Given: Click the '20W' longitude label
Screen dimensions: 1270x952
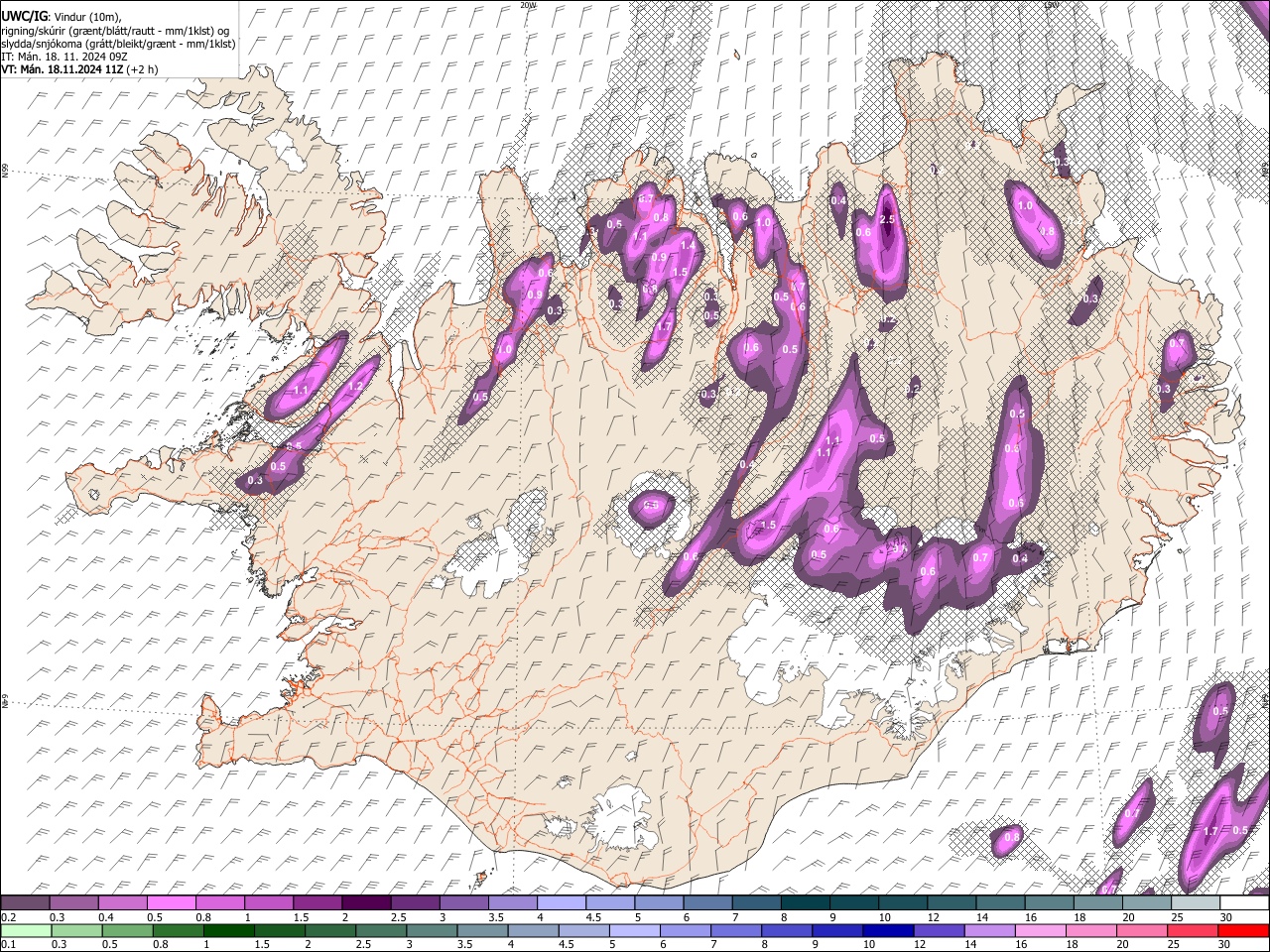Looking at the screenshot, I should click(x=528, y=5).
